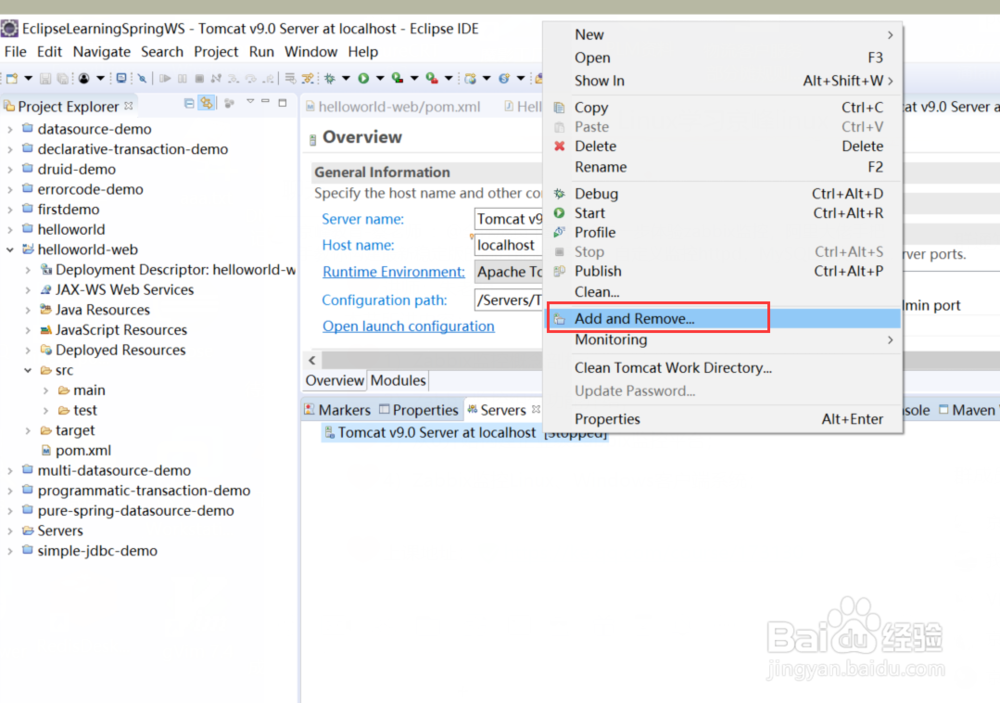Click the Host name field
Viewport: 1000px width, 703px height.
tap(508, 245)
